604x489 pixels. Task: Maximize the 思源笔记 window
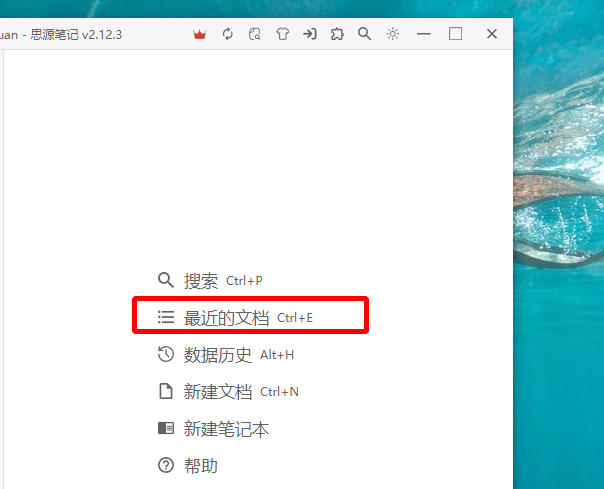[x=455, y=34]
